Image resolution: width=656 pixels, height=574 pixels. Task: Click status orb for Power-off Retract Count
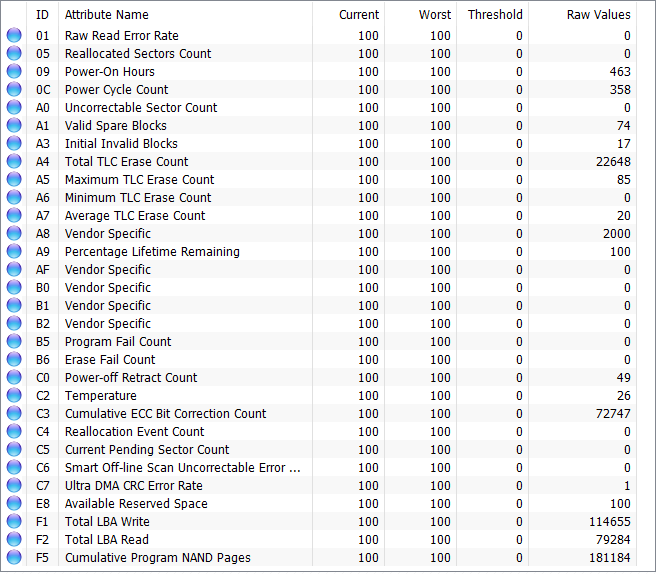point(14,377)
